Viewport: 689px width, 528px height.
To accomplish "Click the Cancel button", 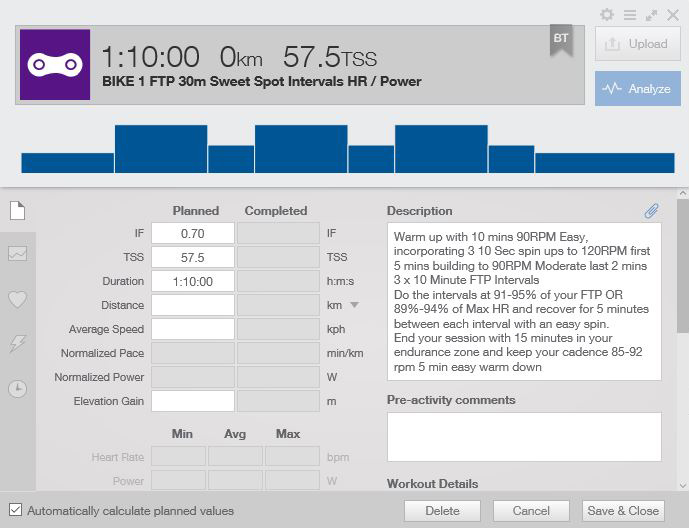I will tap(531, 511).
